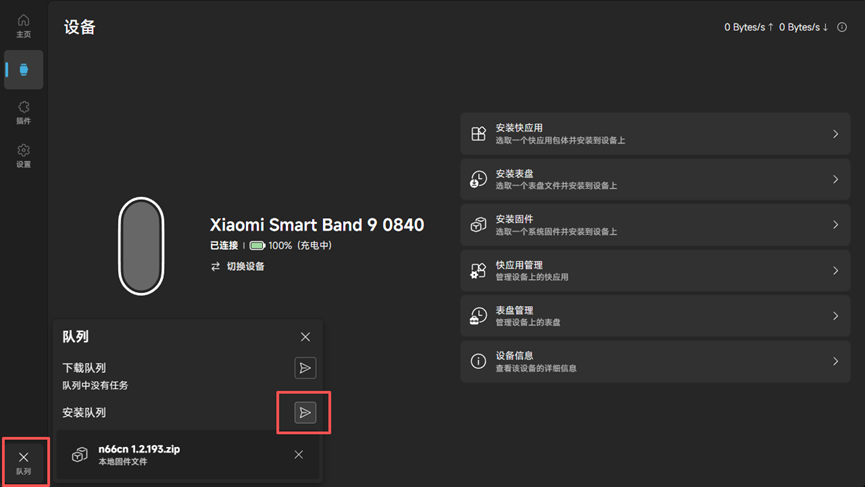Image resolution: width=865 pixels, height=487 pixels.
Task: Click the battery icon showing 100%
Action: [257, 246]
